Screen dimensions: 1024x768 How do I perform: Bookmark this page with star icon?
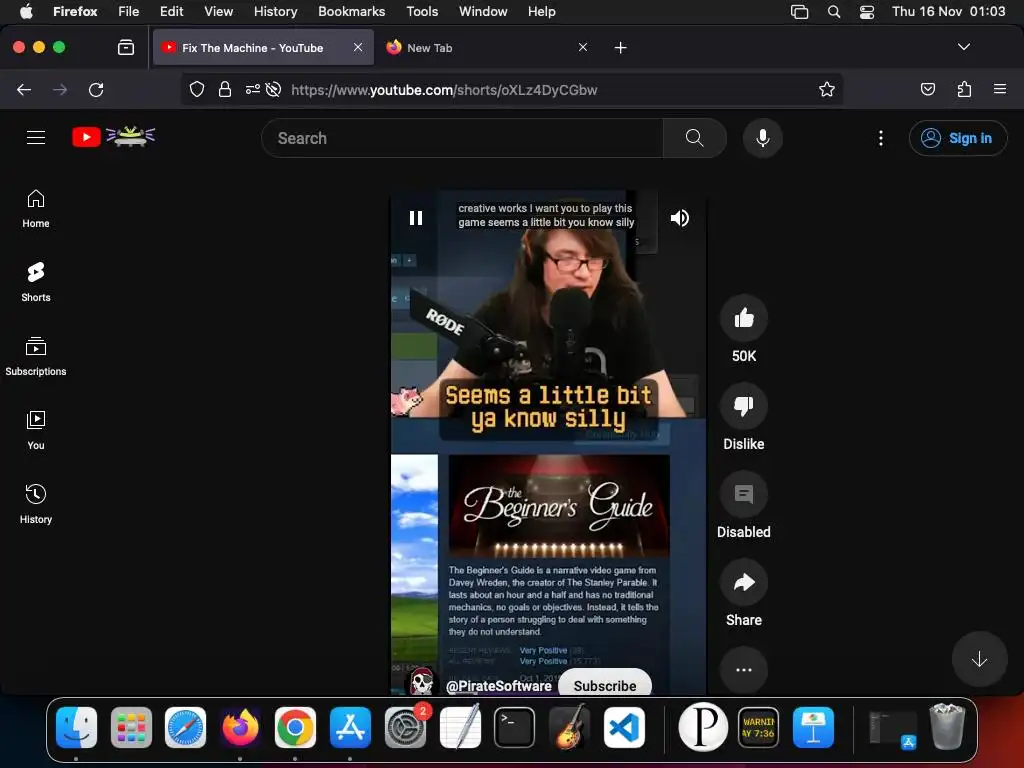[827, 89]
